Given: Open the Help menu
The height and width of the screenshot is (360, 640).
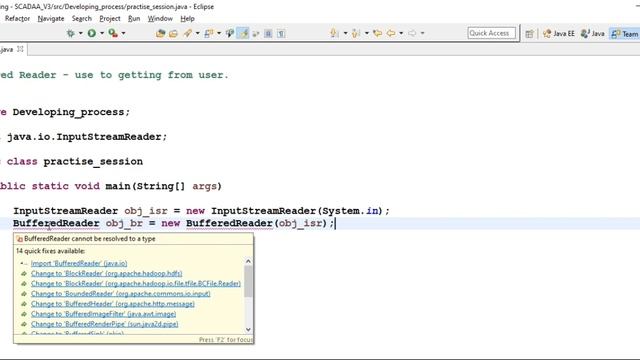Looking at the screenshot, I should coord(187,18).
